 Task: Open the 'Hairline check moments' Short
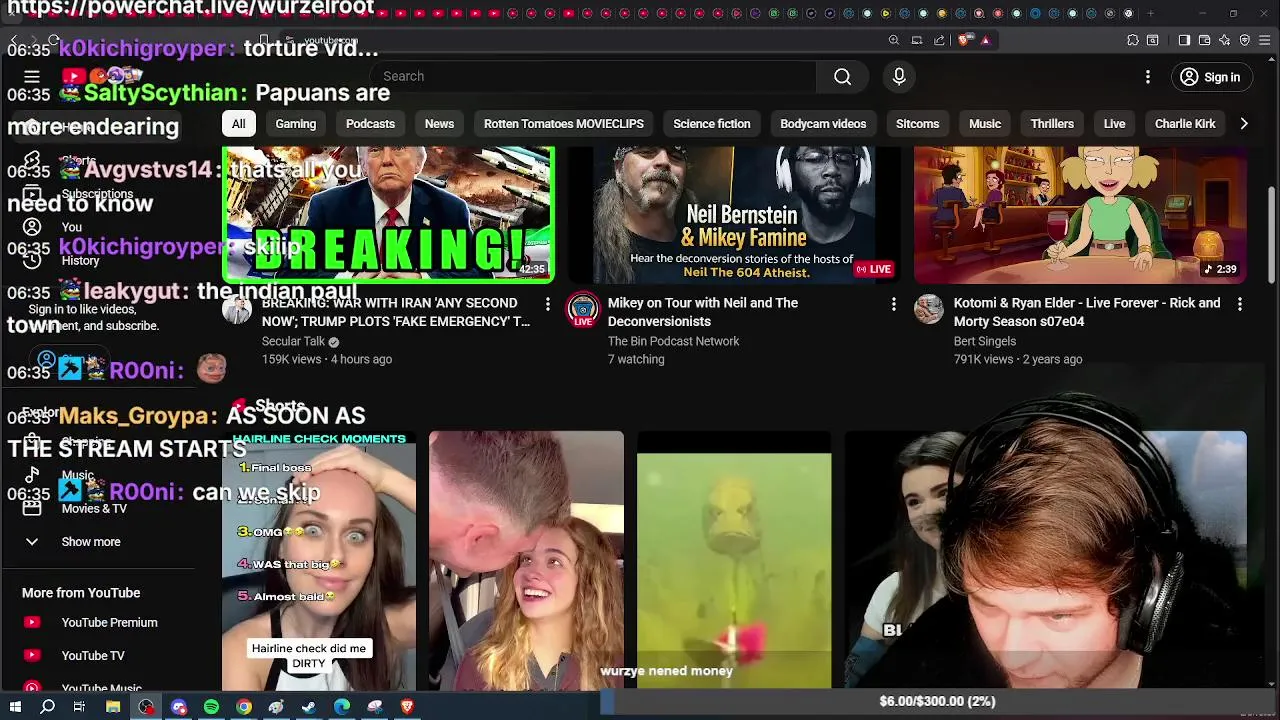[x=319, y=560]
